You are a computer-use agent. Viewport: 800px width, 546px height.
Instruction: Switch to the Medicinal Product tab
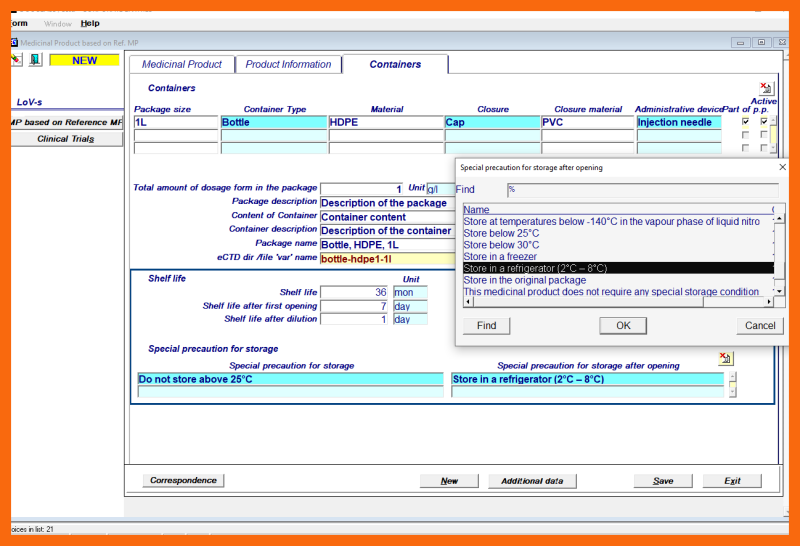pos(182,64)
